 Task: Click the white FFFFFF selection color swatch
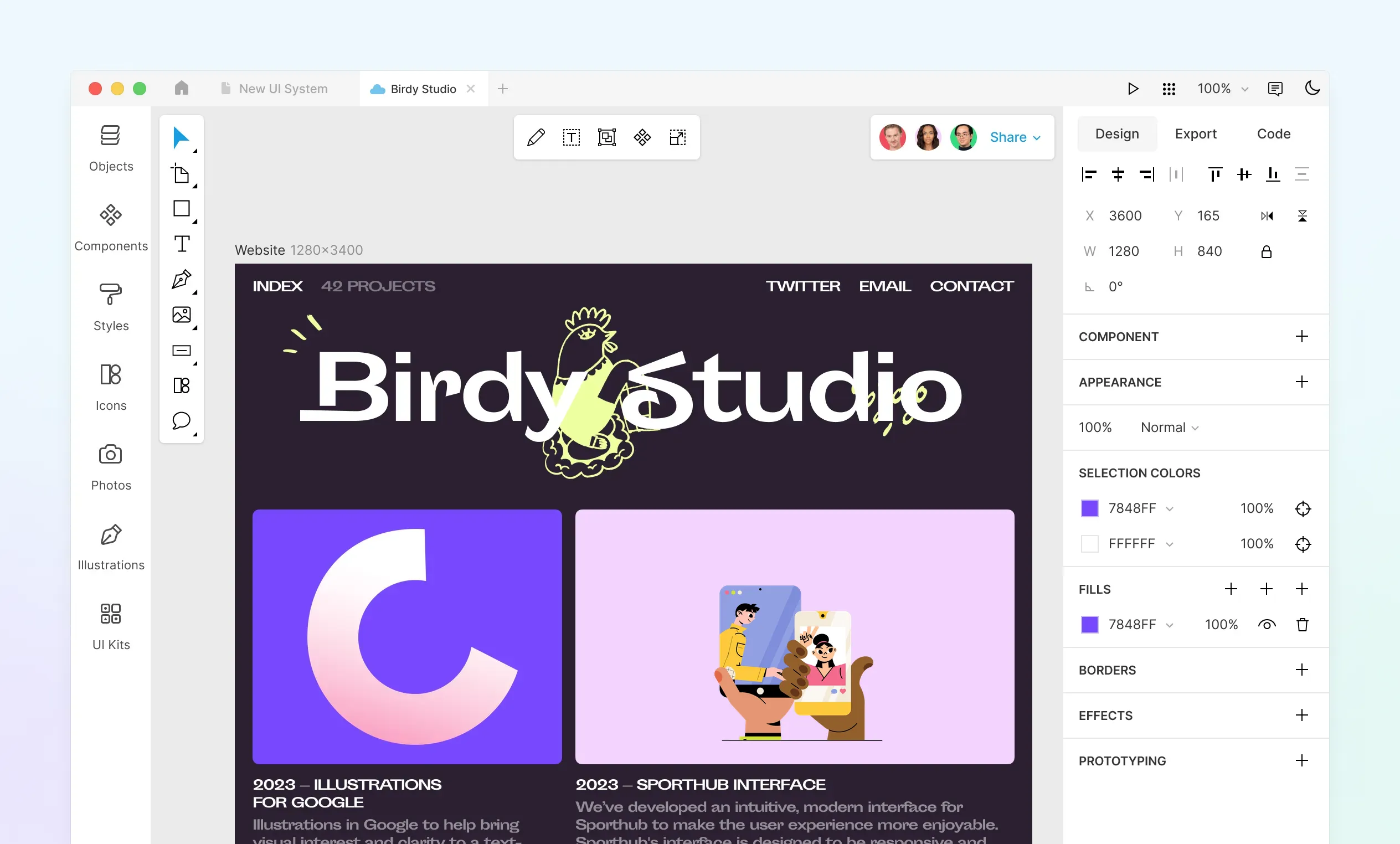point(1089,544)
